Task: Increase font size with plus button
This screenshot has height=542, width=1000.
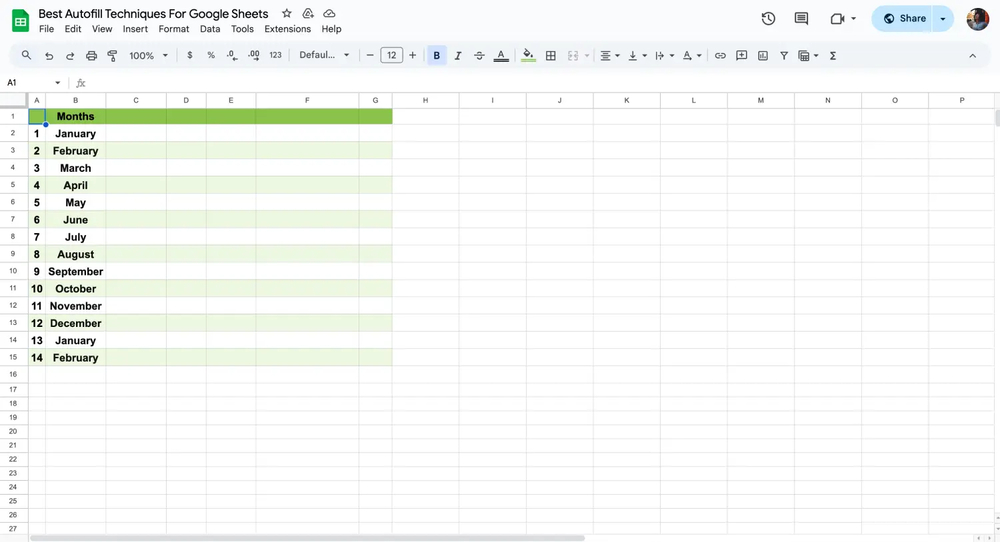Action: tap(413, 56)
